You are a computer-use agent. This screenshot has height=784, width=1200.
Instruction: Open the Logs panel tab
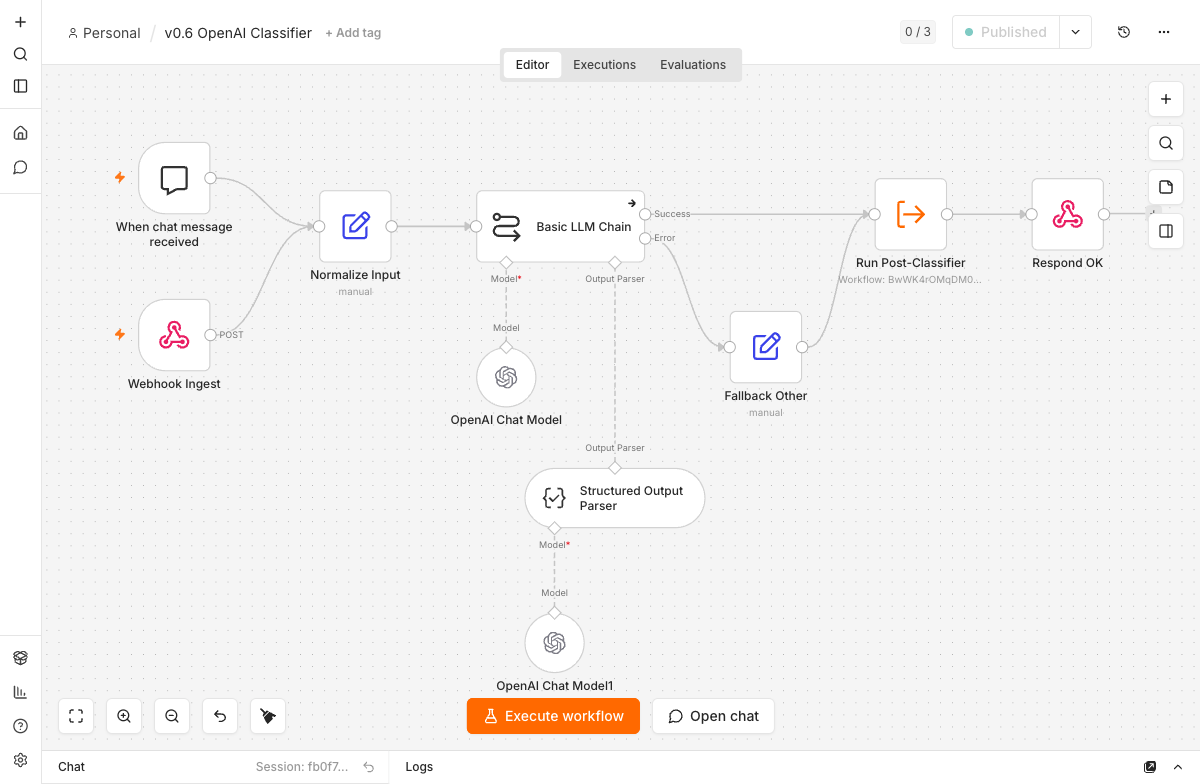pos(419,767)
